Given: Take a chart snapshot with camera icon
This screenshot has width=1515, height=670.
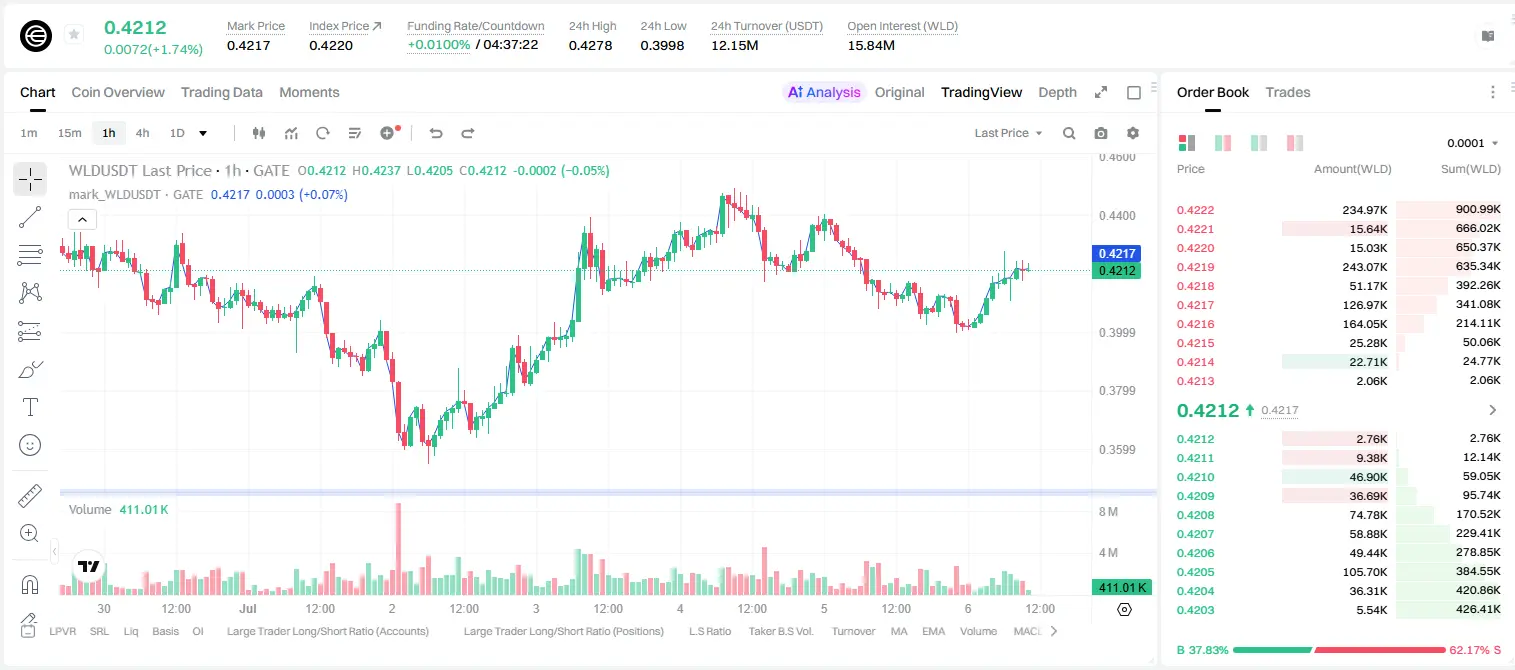Looking at the screenshot, I should pos(1101,133).
